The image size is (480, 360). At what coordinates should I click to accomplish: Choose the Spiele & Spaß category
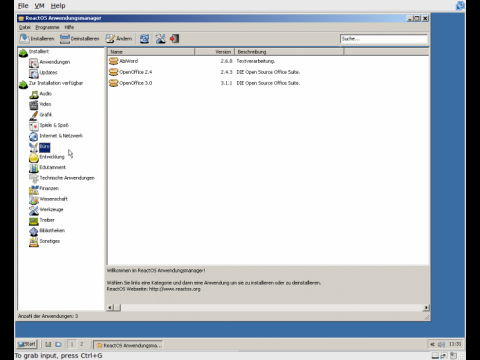tap(54, 125)
